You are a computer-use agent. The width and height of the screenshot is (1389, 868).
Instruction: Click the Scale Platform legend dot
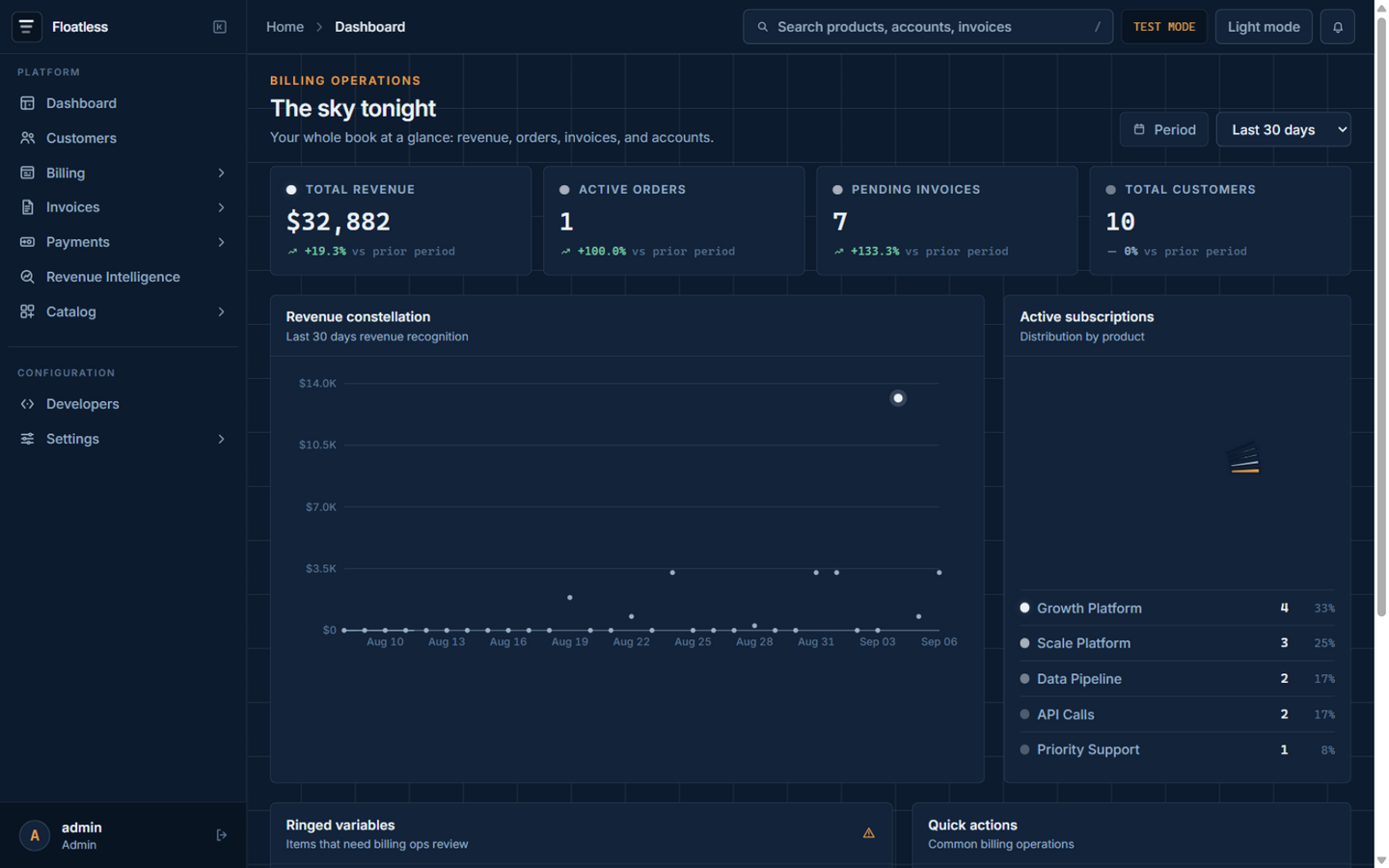(x=1024, y=643)
